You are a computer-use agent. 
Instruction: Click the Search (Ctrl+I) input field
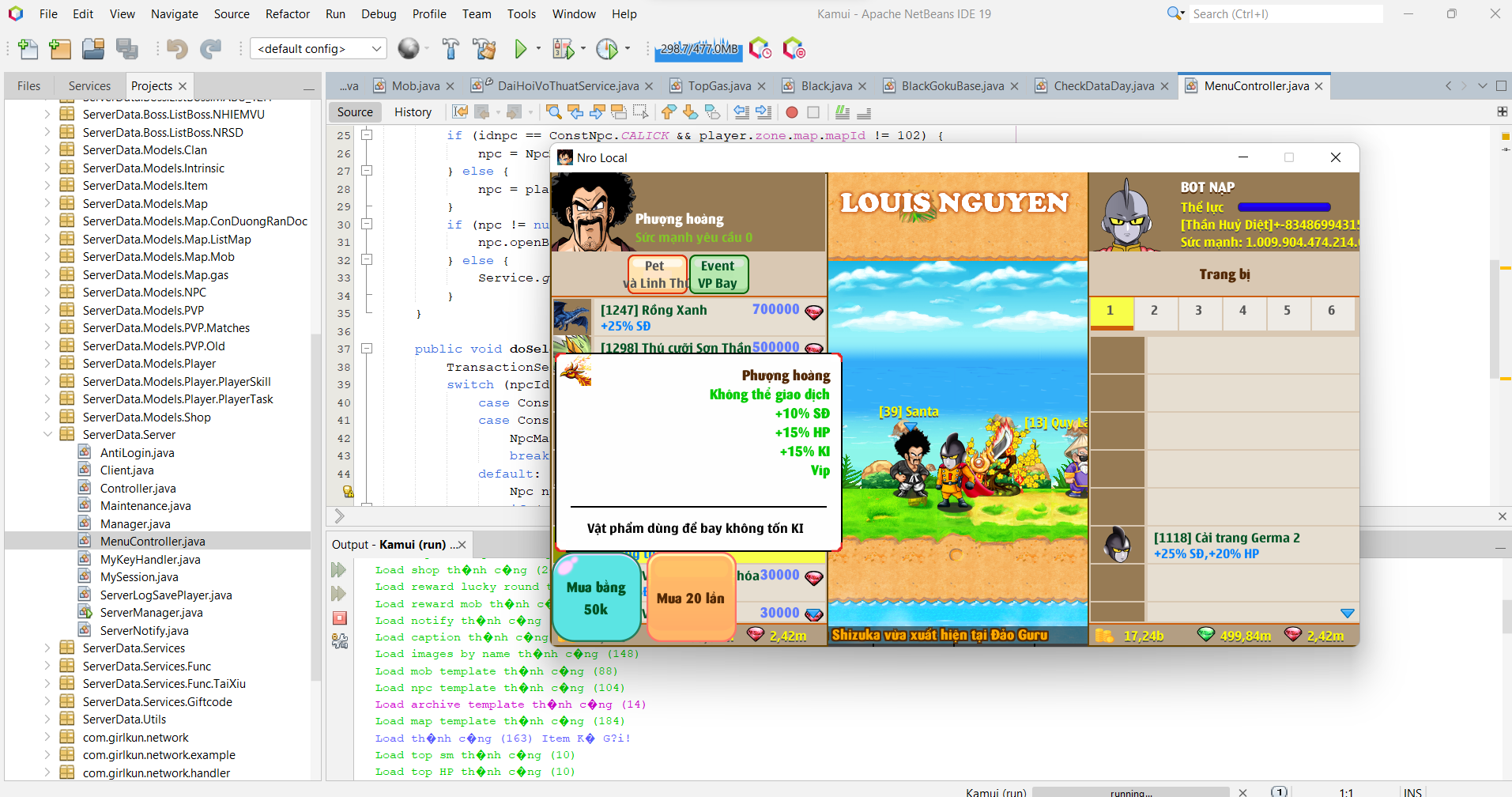(1284, 14)
